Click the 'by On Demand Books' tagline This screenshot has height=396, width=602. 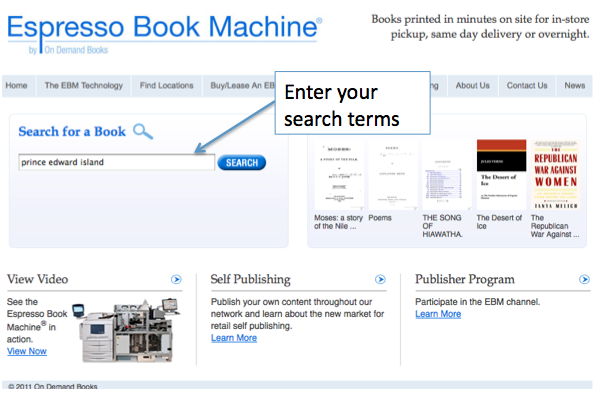68,50
